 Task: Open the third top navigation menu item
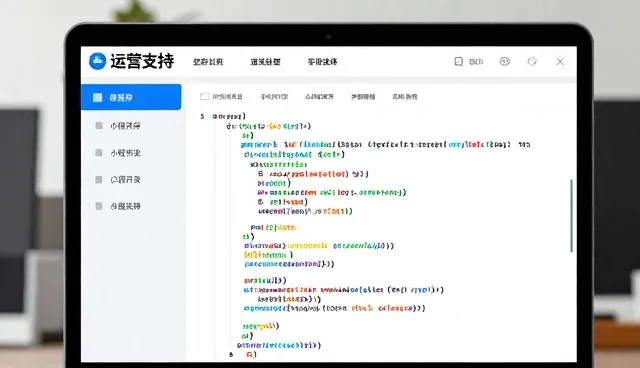[x=322, y=62]
